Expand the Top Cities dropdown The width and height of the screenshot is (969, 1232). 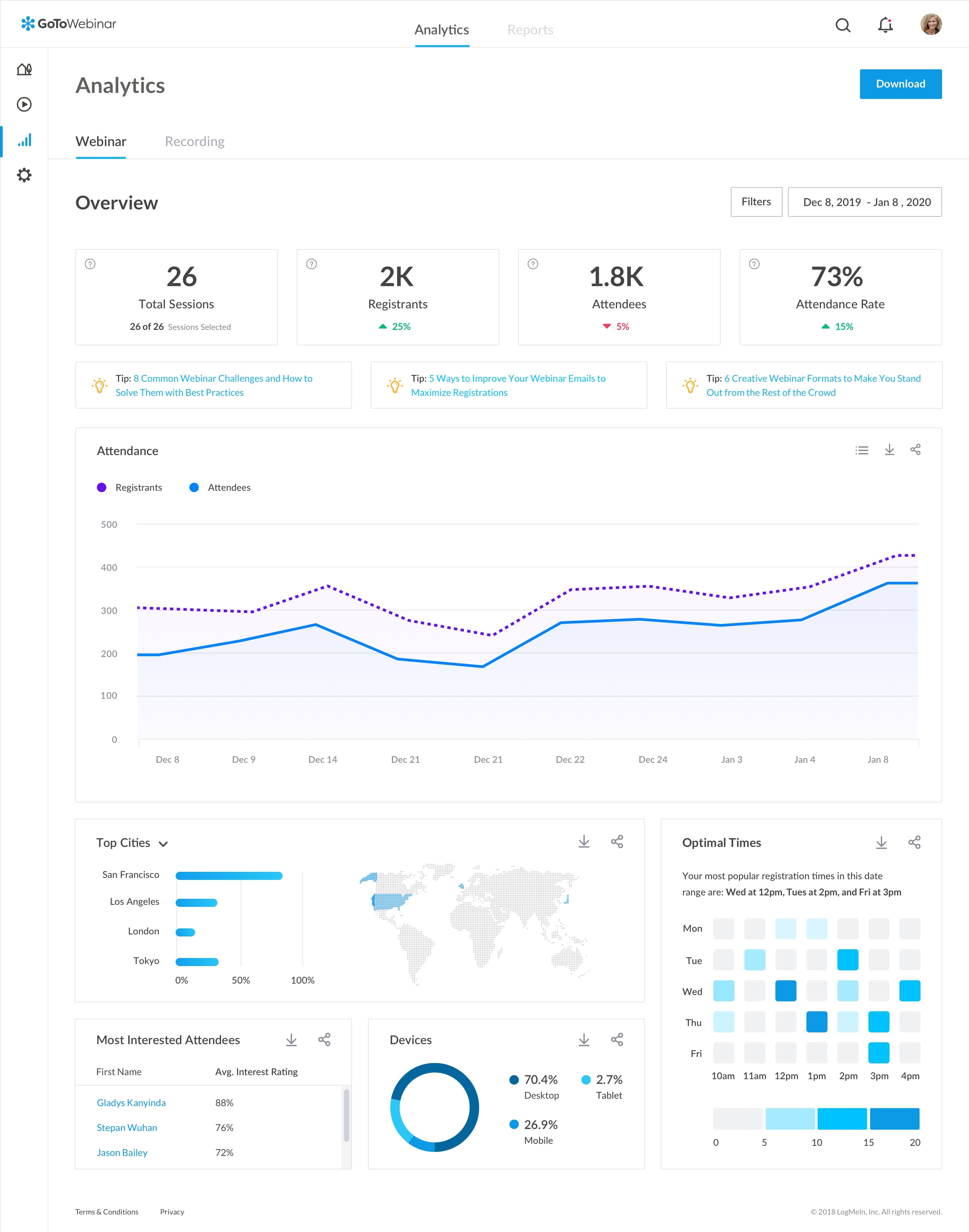click(x=164, y=844)
